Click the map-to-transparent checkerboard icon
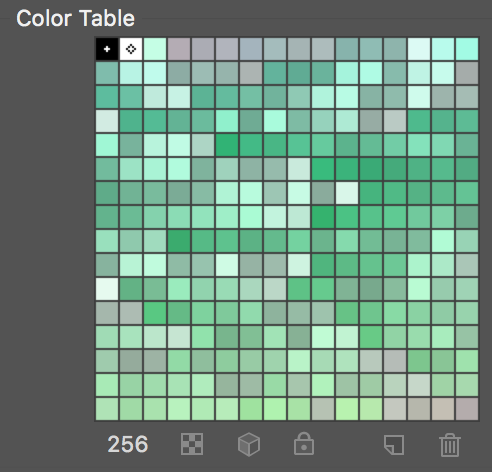Viewport: 492px width, 472px height. (192, 444)
